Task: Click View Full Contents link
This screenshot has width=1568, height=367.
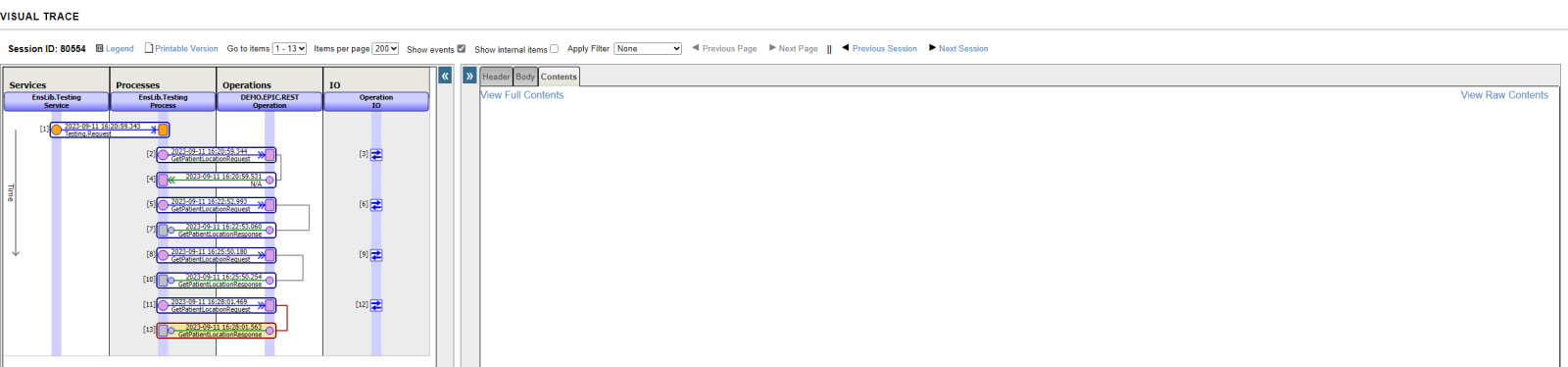Action: tap(522, 95)
